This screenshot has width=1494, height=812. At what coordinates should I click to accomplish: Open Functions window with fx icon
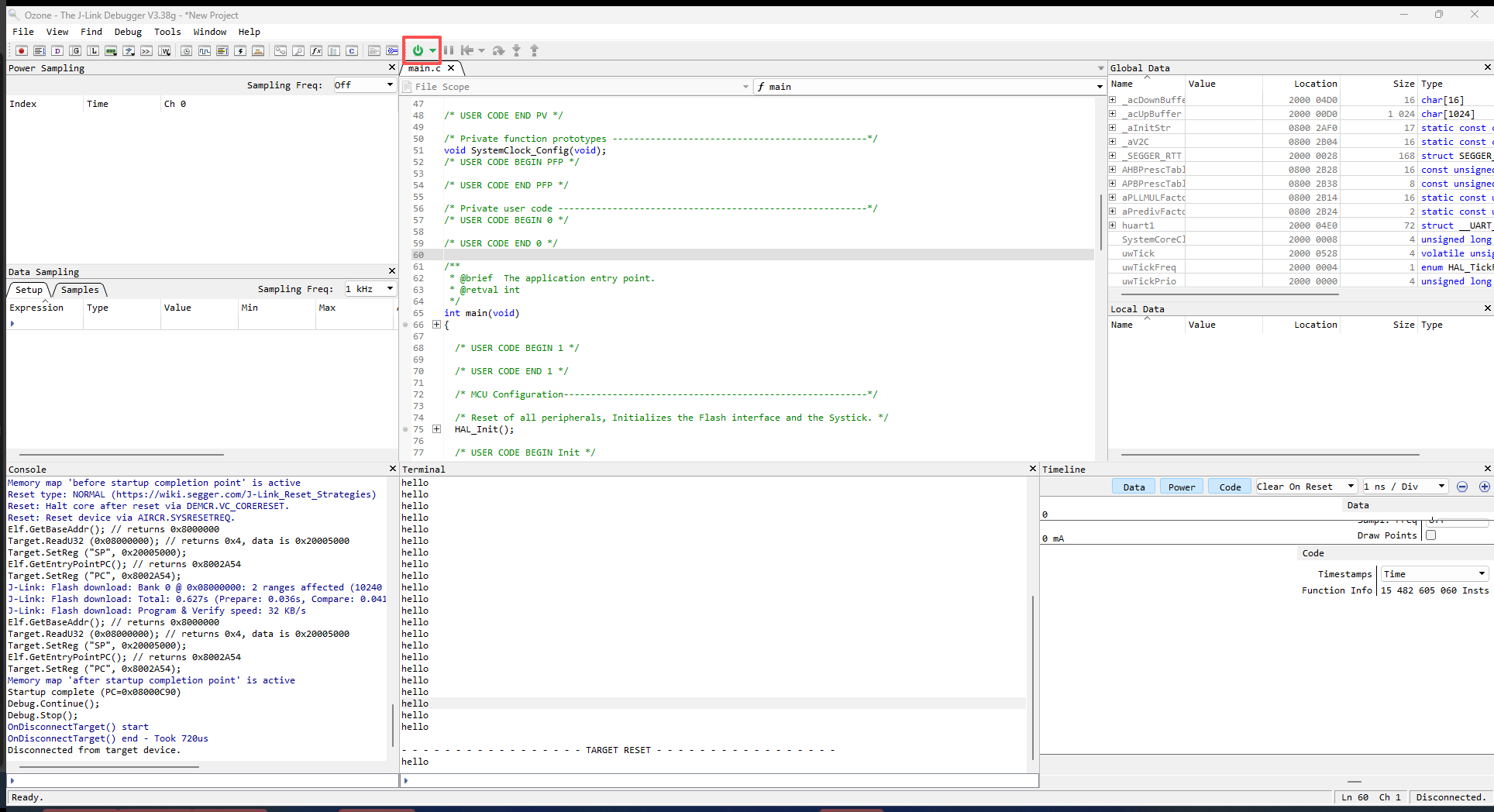(x=316, y=51)
